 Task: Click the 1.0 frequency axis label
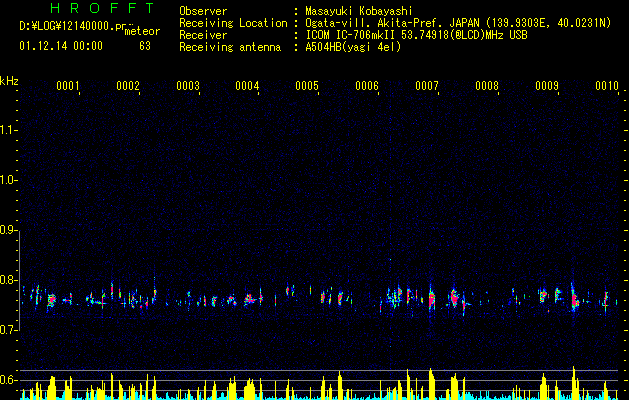(7, 180)
